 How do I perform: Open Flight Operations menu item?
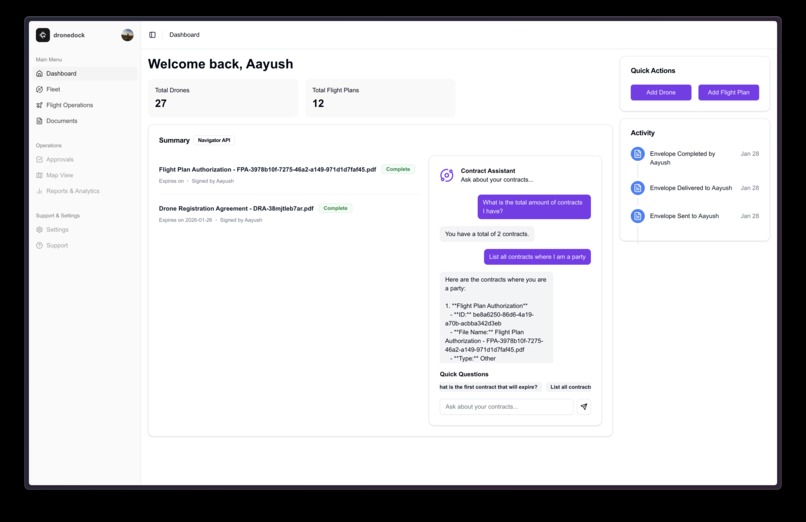(85, 105)
